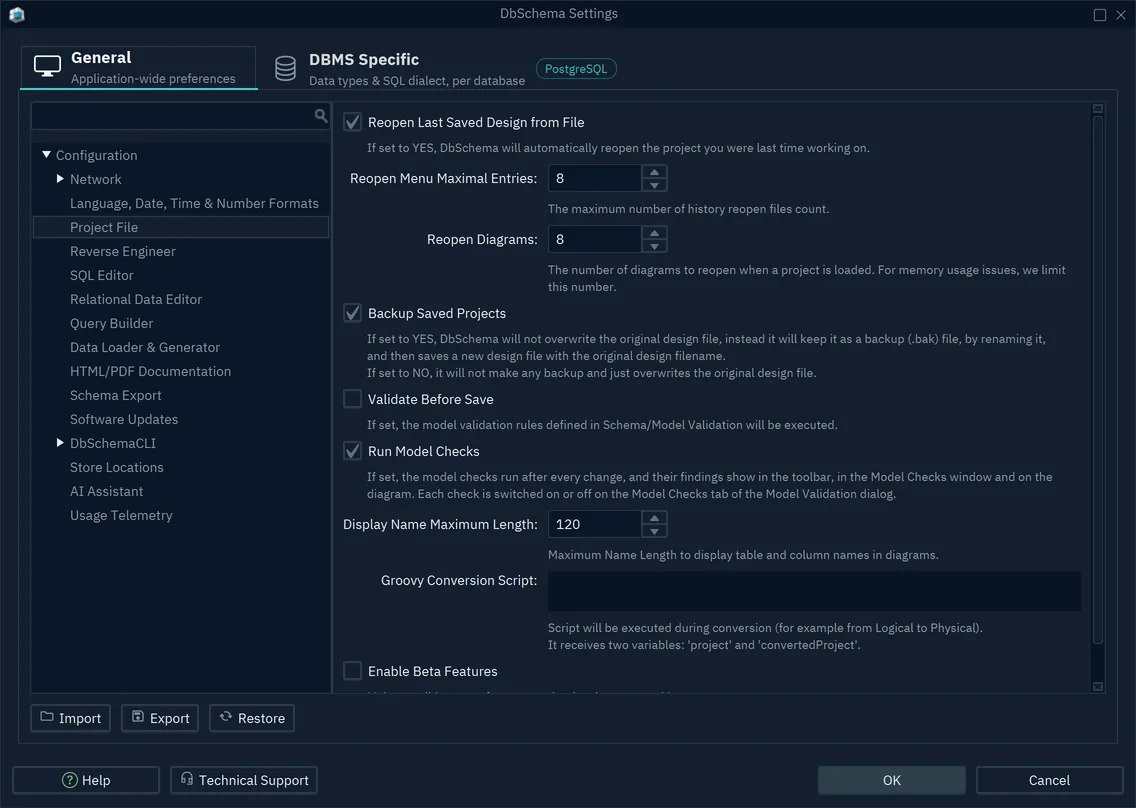Decrease Reopen Diagrams count
This screenshot has width=1136, height=808.
(x=654, y=246)
